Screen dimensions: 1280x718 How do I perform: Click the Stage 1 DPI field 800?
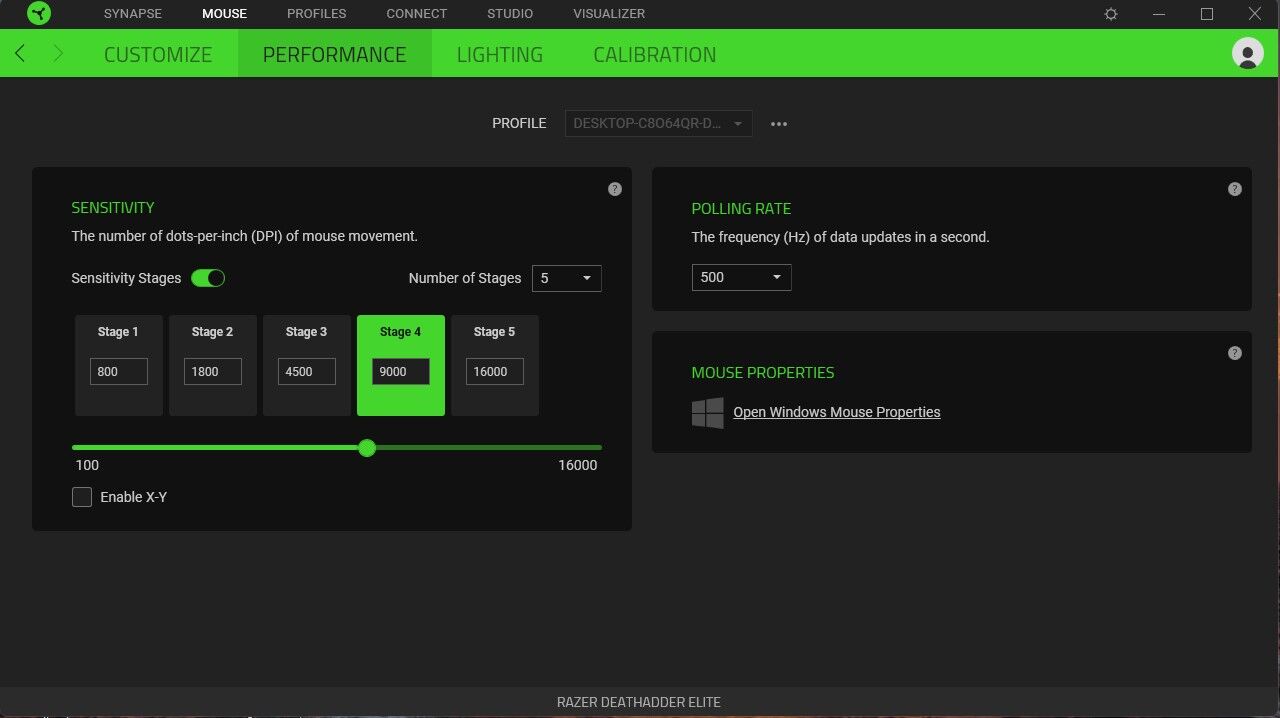click(119, 371)
